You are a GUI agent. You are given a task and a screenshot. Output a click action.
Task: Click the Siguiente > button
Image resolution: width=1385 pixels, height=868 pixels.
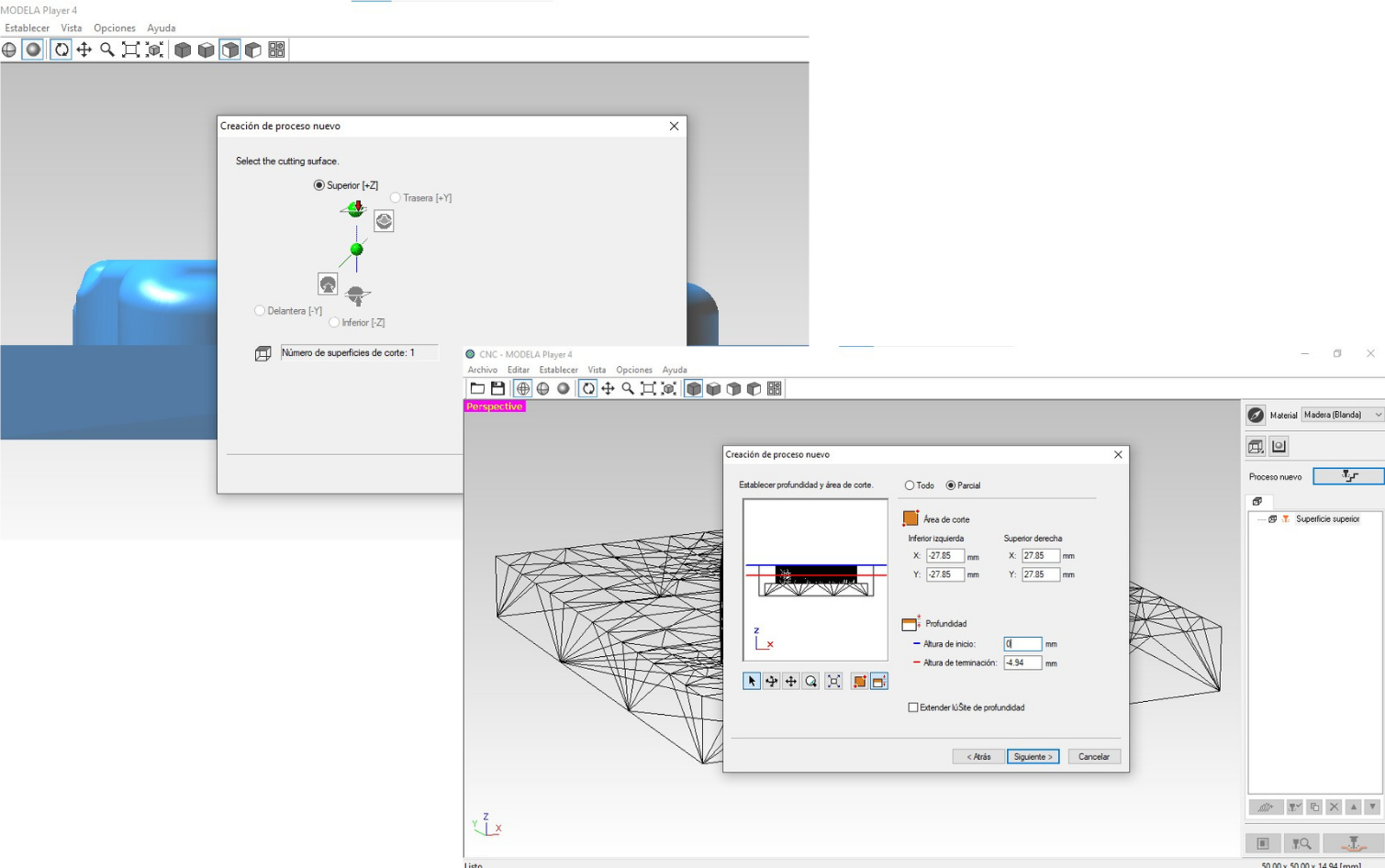click(1033, 757)
